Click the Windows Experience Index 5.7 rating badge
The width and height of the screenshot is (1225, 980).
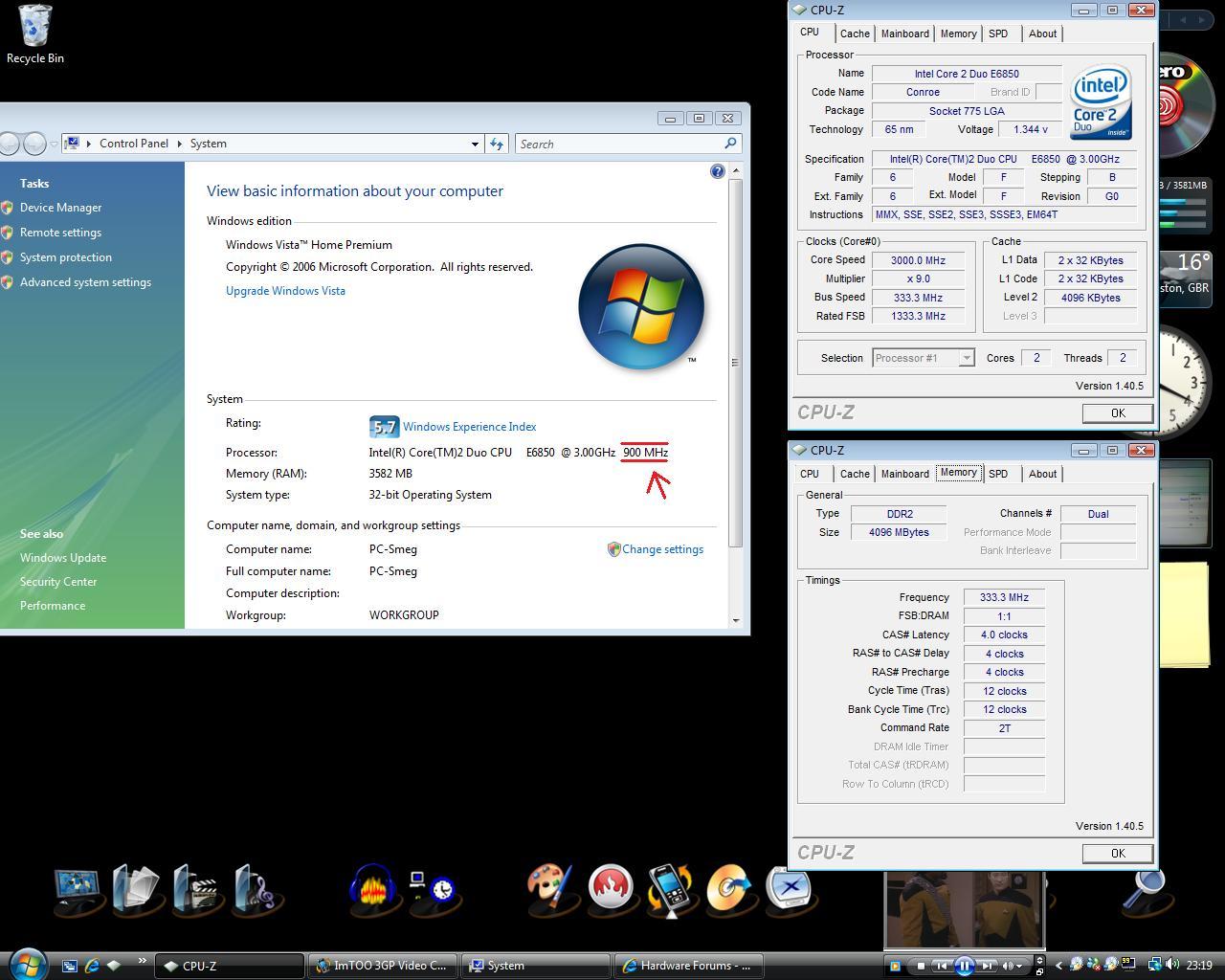tap(384, 427)
